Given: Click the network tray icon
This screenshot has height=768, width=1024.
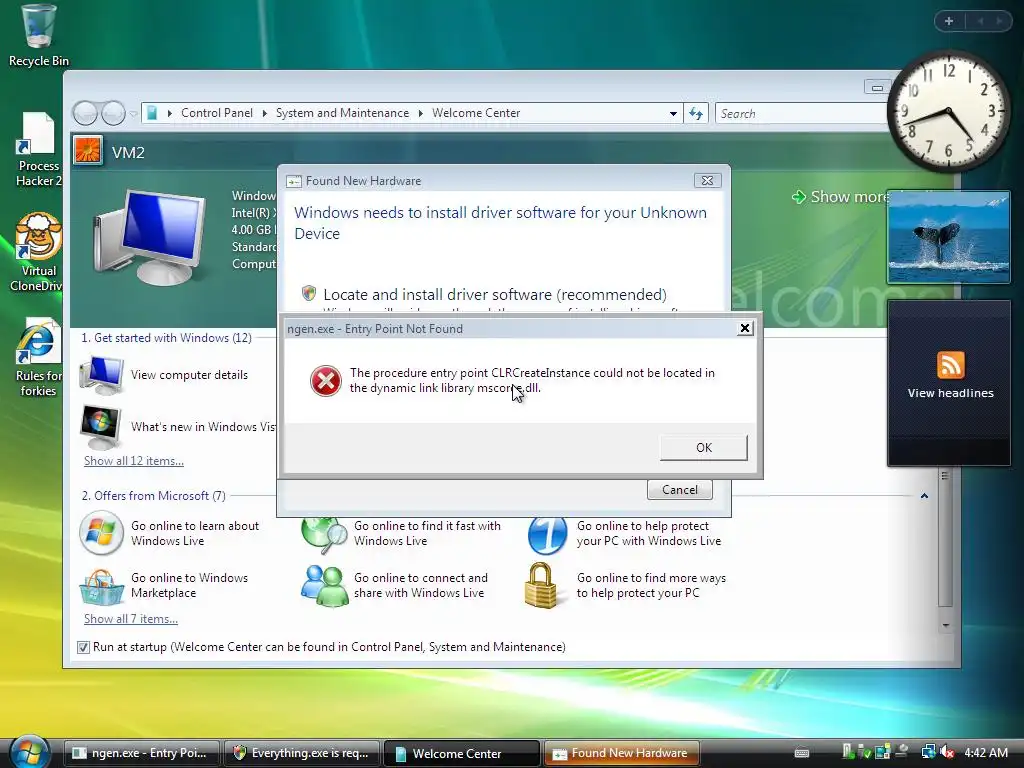Looking at the screenshot, I should [928, 752].
